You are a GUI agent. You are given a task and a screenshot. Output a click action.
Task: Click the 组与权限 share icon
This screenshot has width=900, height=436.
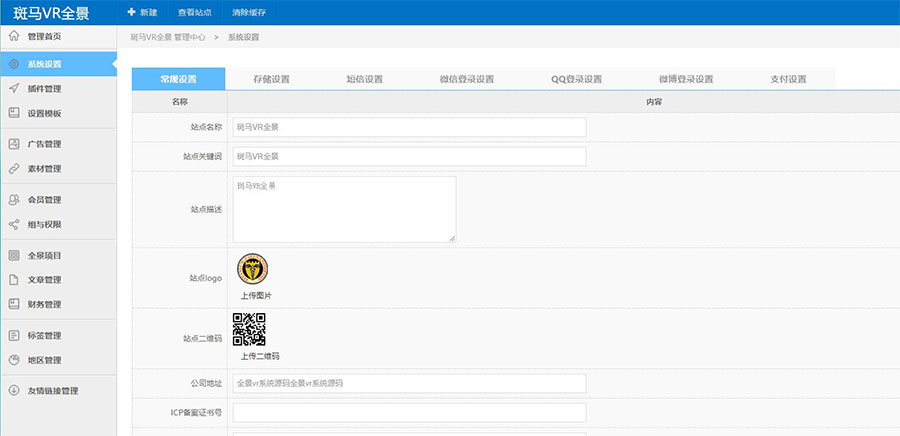click(14, 224)
